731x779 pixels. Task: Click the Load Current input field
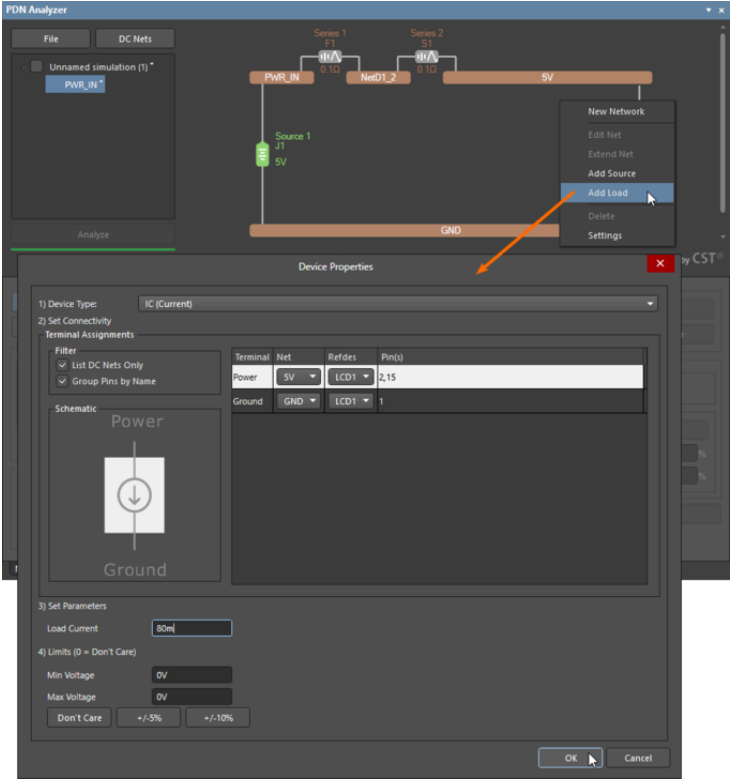[192, 628]
